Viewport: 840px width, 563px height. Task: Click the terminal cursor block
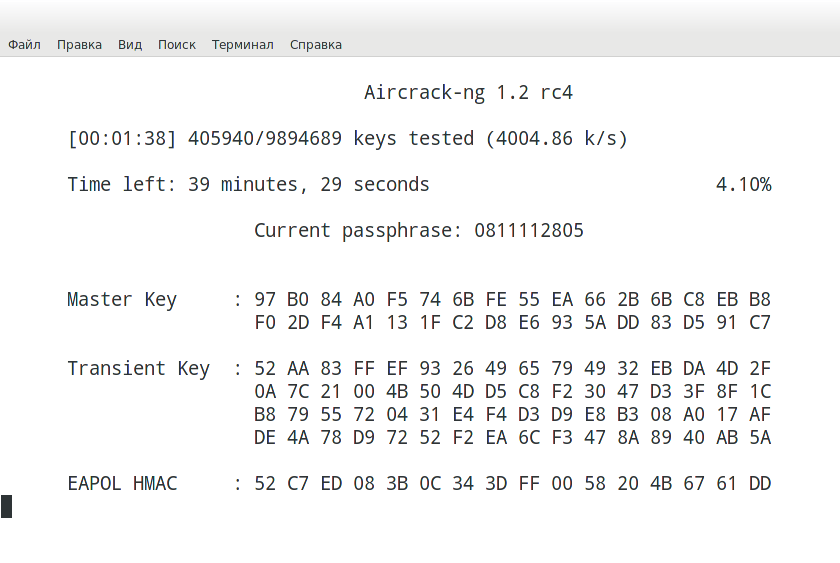pyautogui.click(x=7, y=506)
